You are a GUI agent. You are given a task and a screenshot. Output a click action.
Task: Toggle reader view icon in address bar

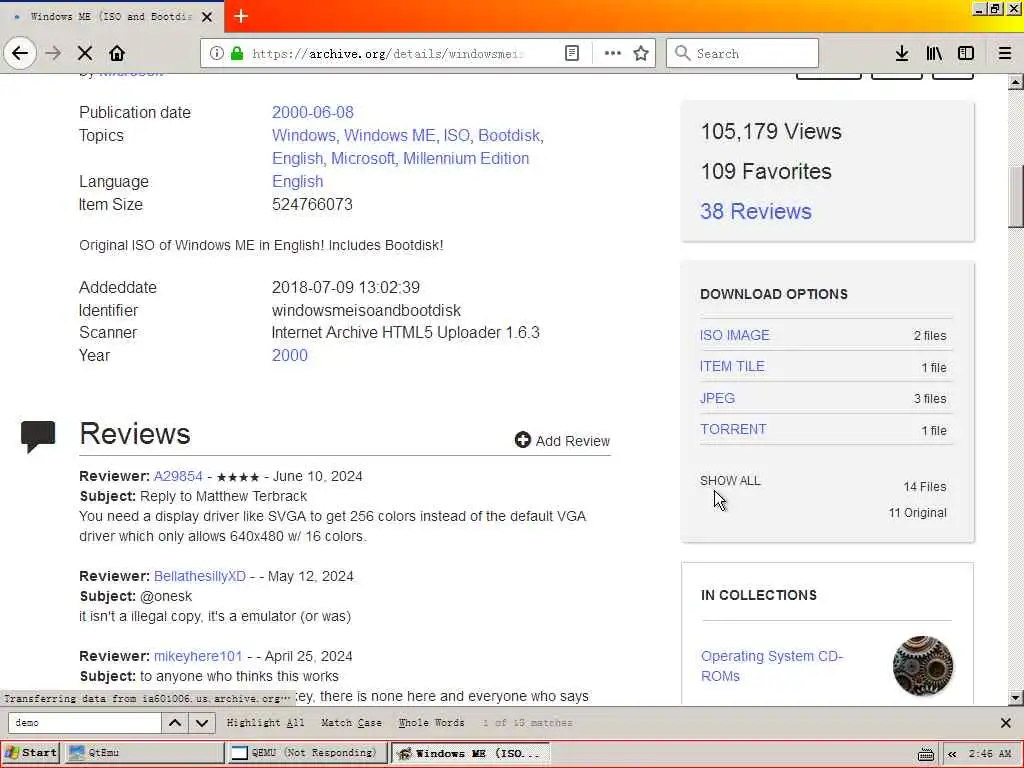[x=571, y=53]
